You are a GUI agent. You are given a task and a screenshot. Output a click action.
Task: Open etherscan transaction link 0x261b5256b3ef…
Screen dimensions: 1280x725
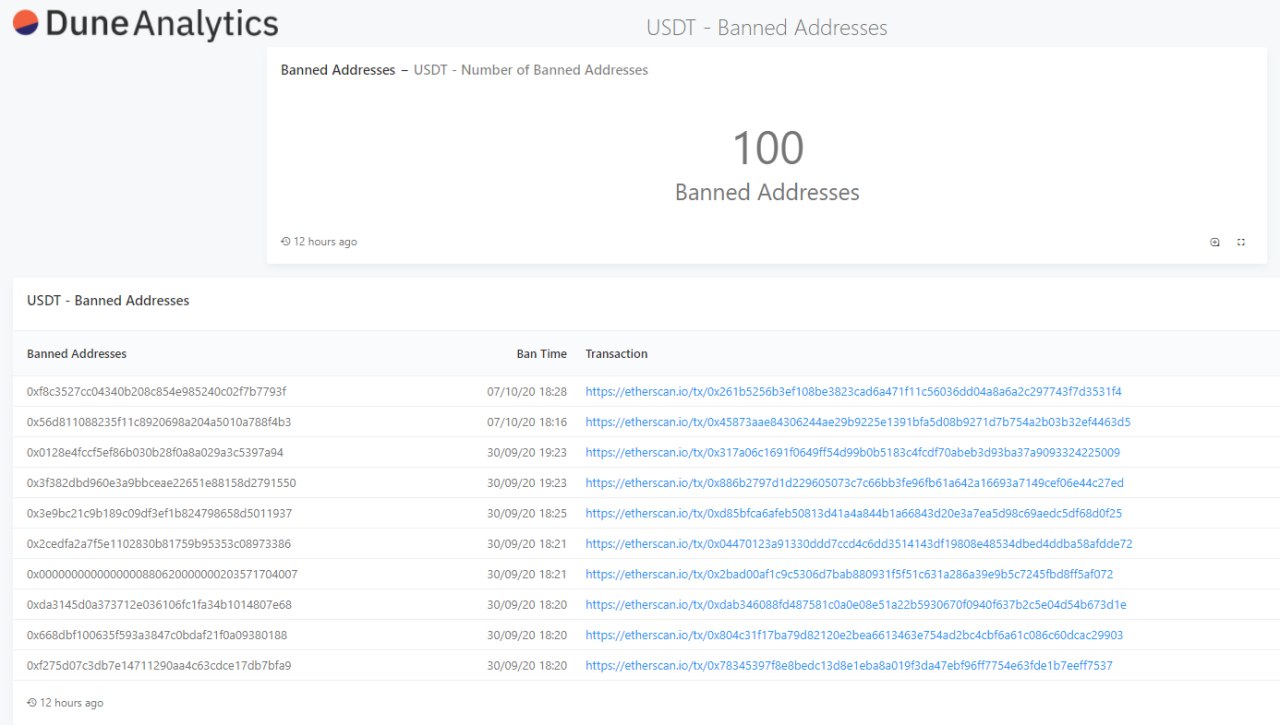coord(854,392)
